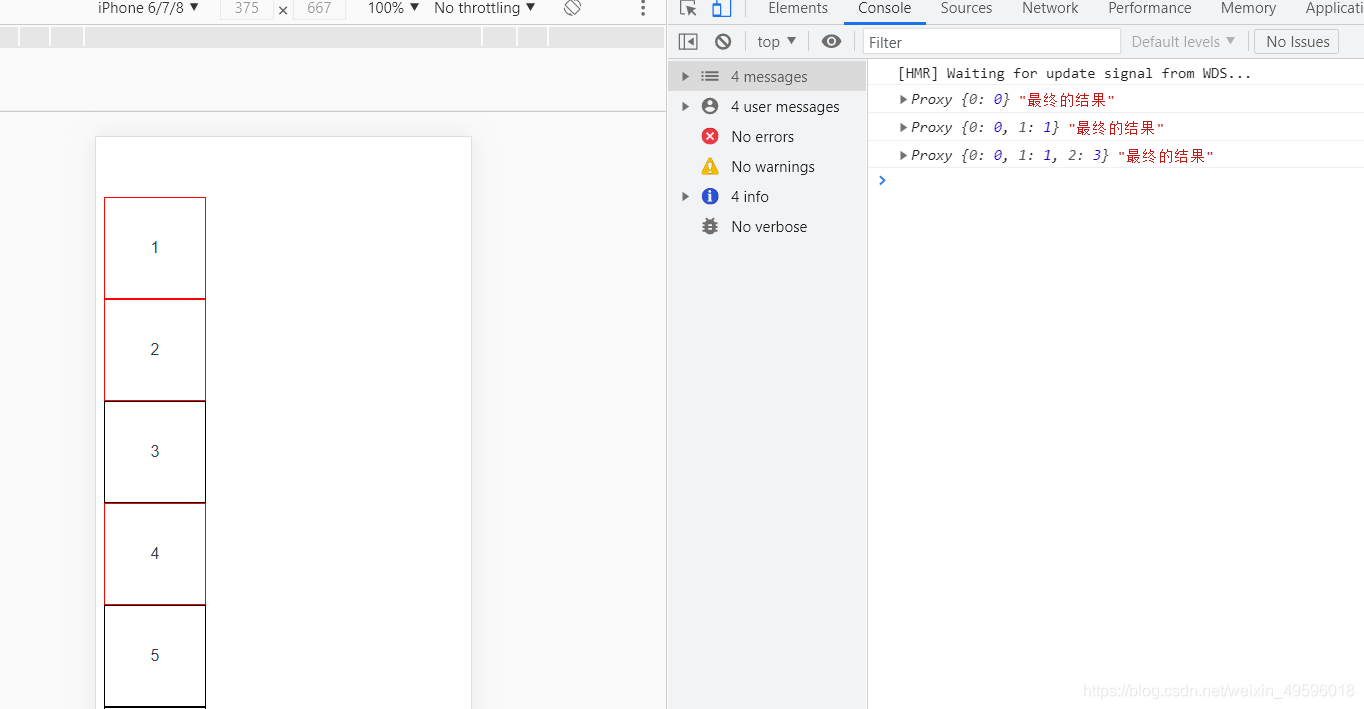Image resolution: width=1364 pixels, height=709 pixels.
Task: Switch to the Network tab
Action: (x=1049, y=8)
